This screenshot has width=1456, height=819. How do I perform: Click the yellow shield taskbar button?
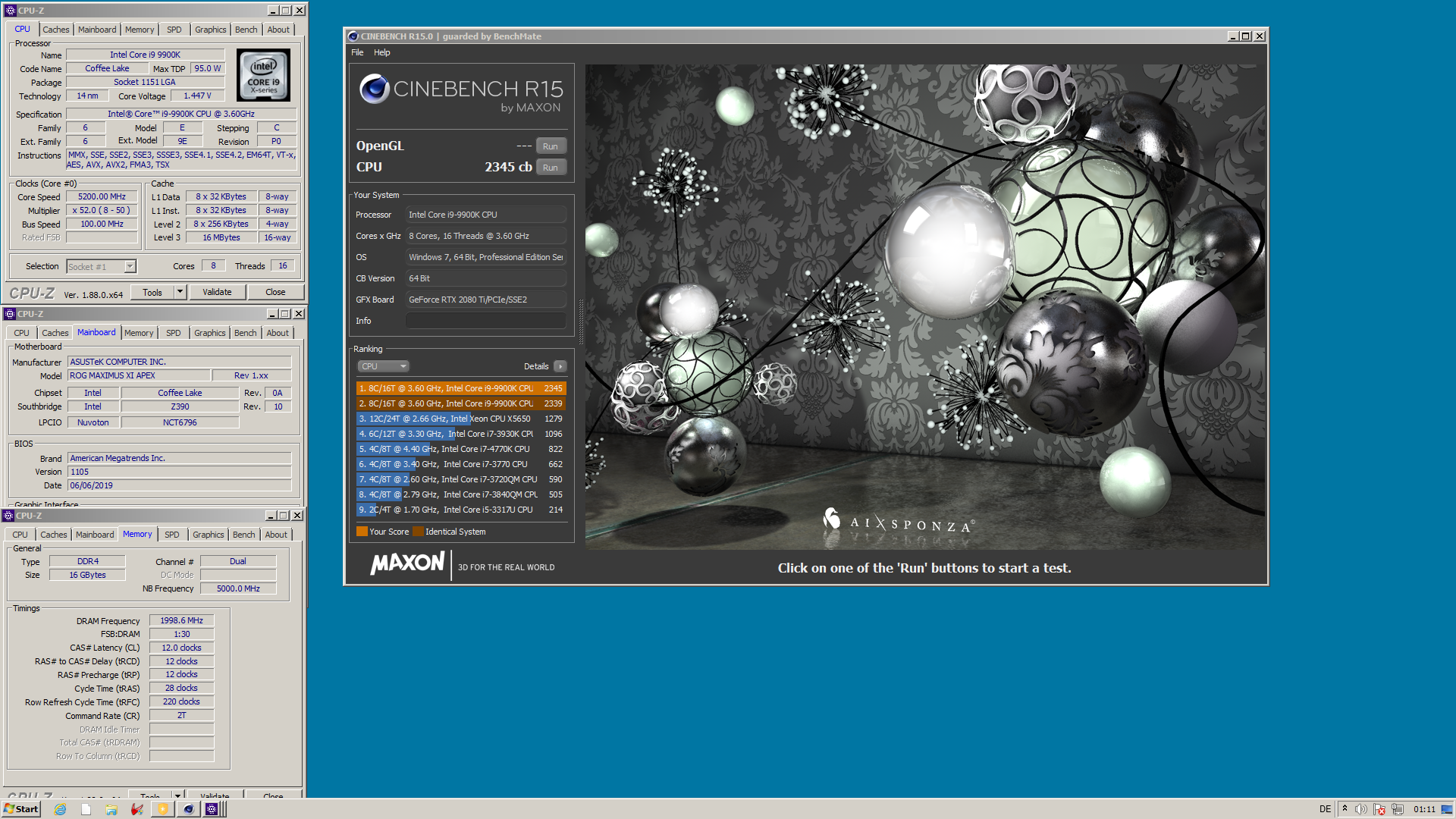tap(162, 809)
